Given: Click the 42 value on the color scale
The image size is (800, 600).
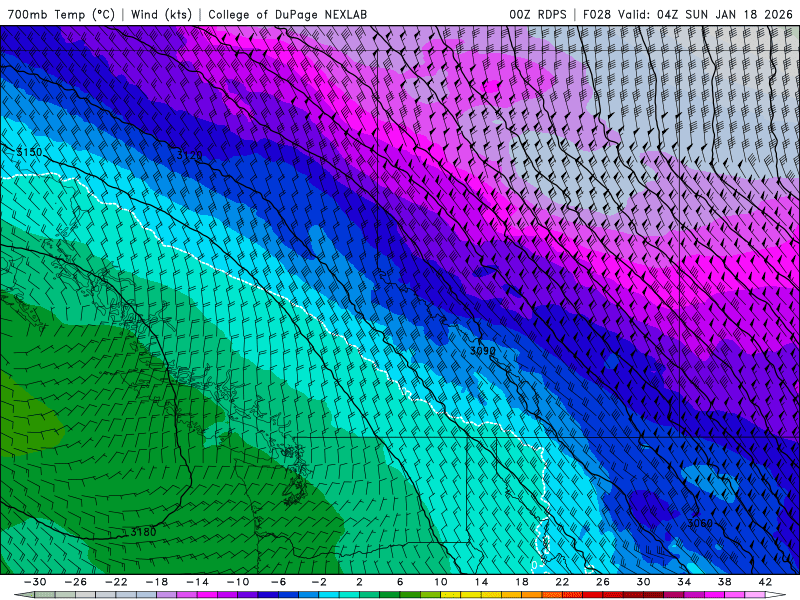Looking at the screenshot, I should (x=765, y=582).
